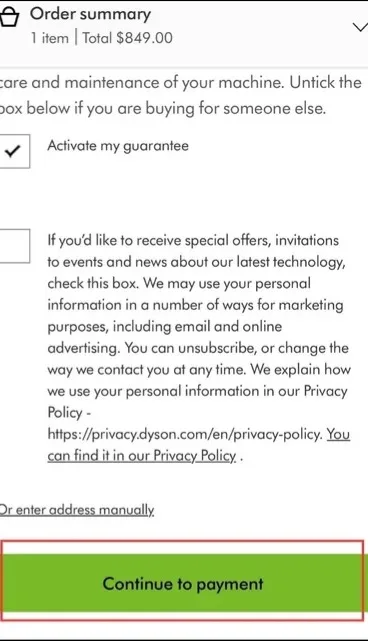Toggle the down arrow beside Order summary
Screen dimensions: 368x641
tap(360, 27)
